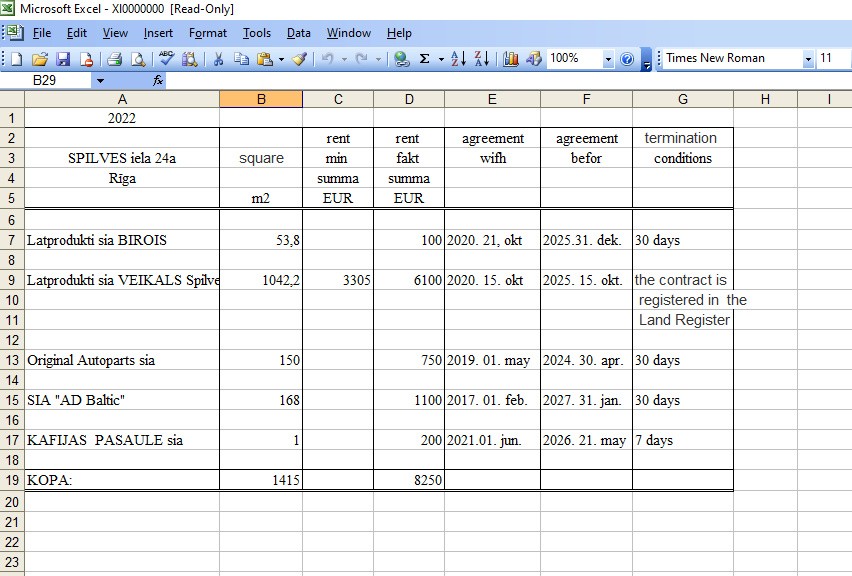Click the Cut scissors icon
This screenshot has width=852, height=576.
click(217, 59)
